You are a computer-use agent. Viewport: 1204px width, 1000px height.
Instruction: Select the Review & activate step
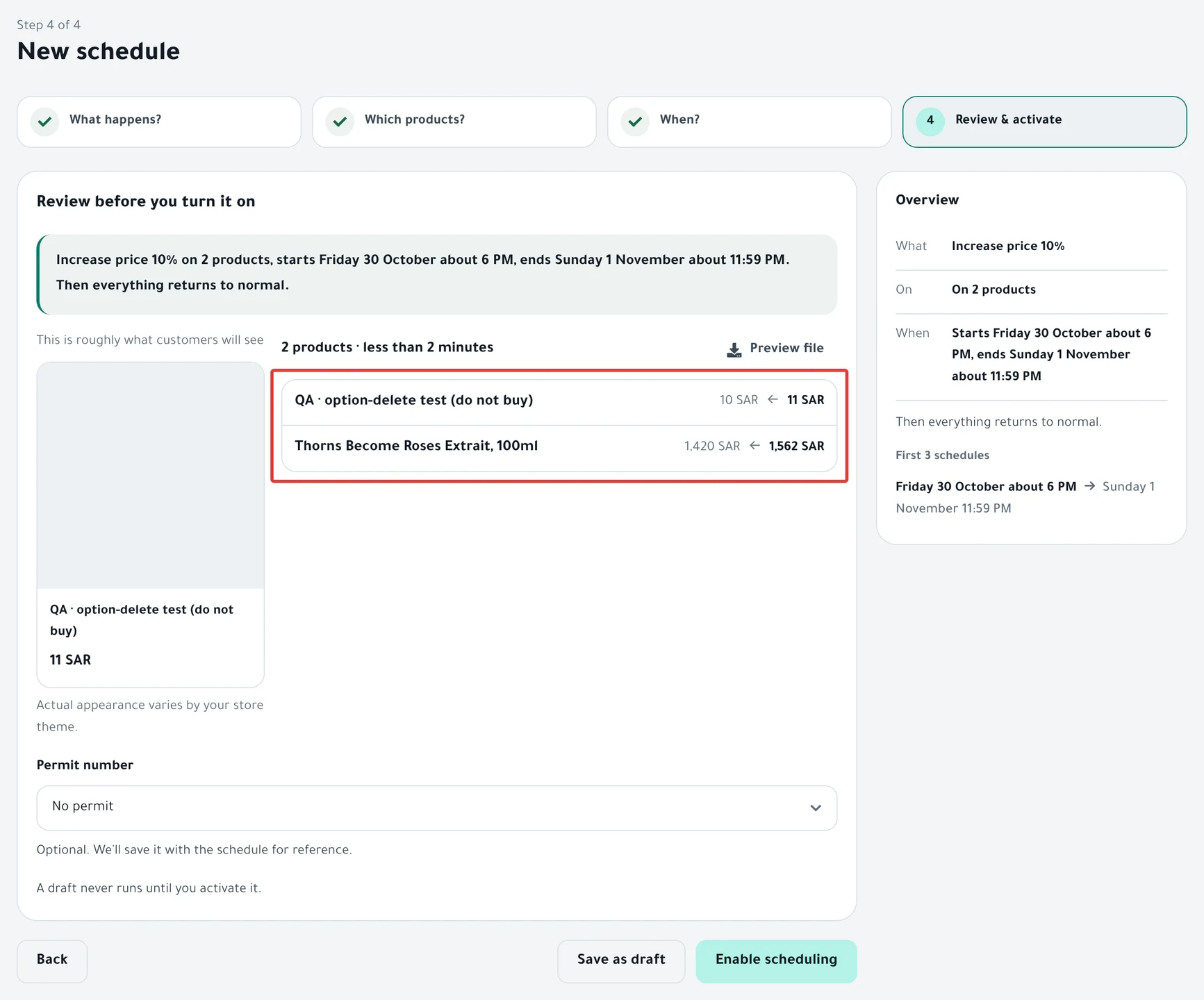tap(1044, 122)
